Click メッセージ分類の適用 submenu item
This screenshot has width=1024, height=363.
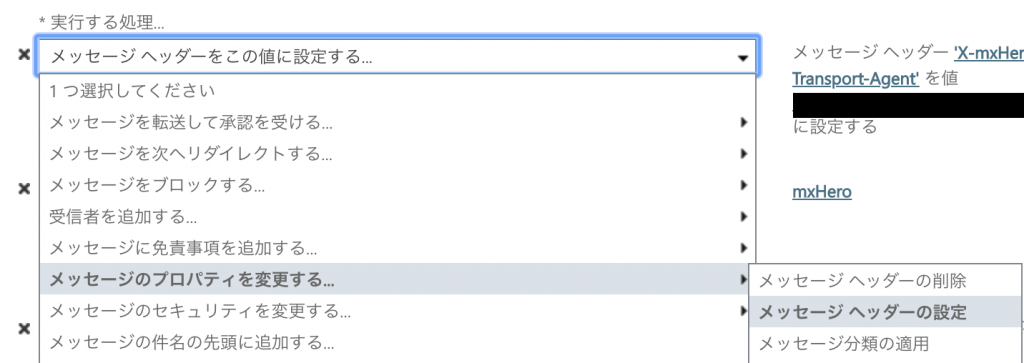pos(885,343)
